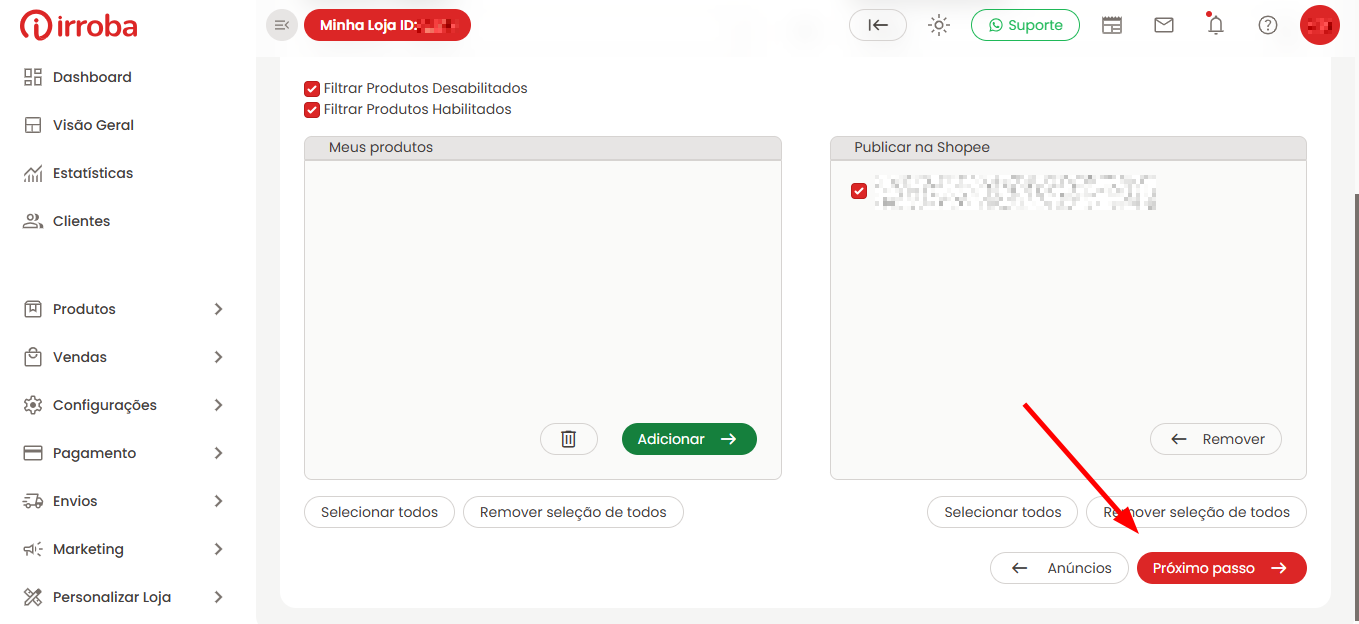The width and height of the screenshot is (1359, 624).
Task: Open the help question mark icon
Action: tap(1268, 25)
